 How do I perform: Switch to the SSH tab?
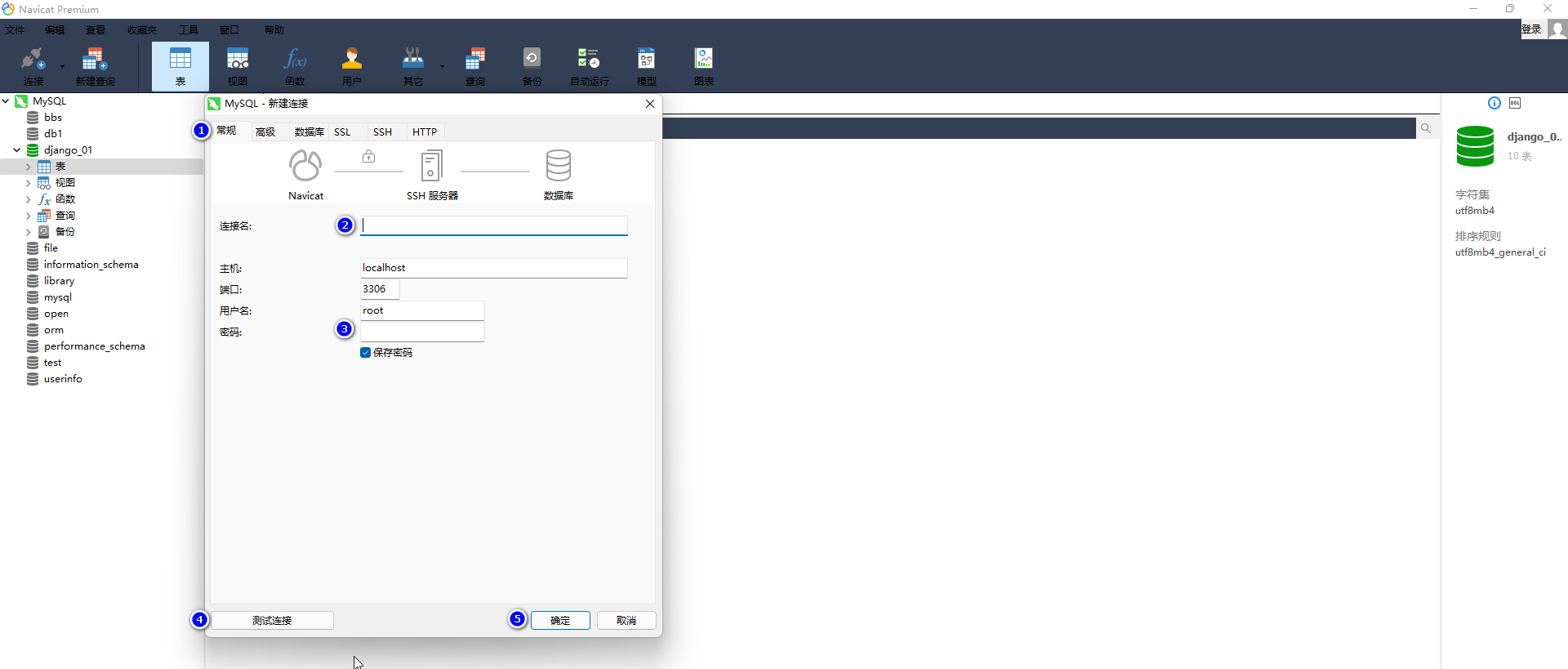click(382, 132)
